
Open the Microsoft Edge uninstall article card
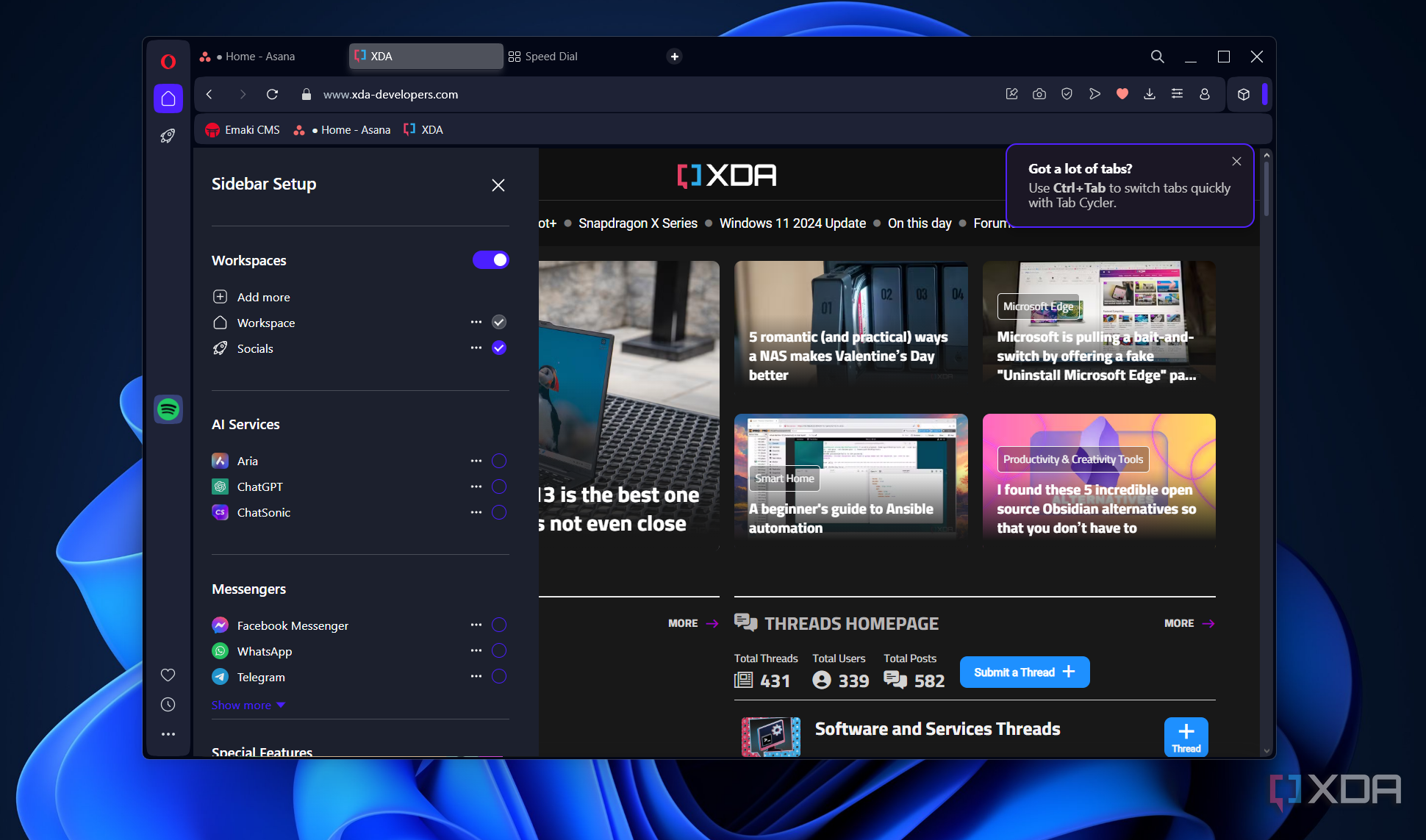coord(1099,322)
